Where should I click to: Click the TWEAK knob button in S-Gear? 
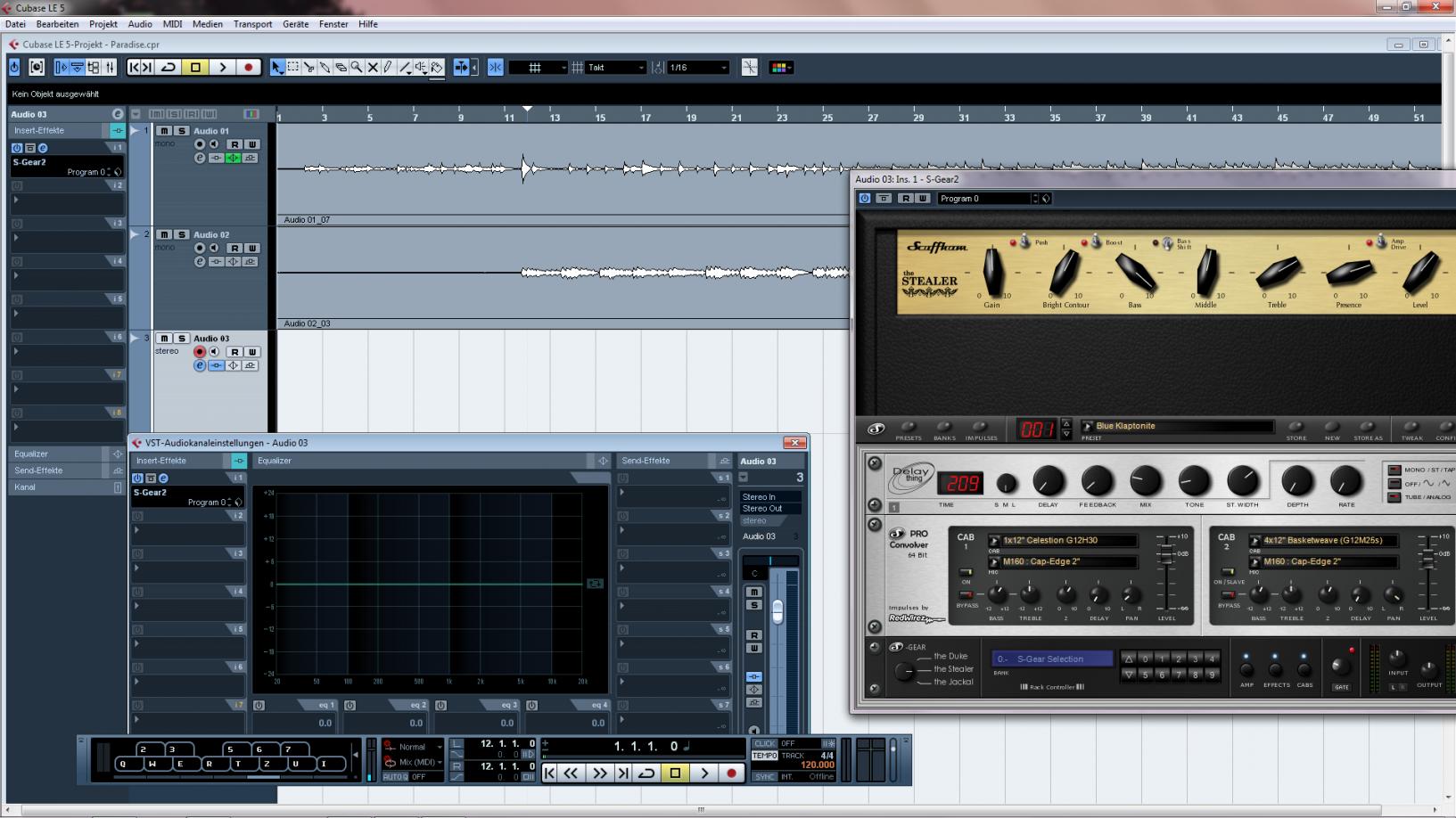[x=1412, y=428]
